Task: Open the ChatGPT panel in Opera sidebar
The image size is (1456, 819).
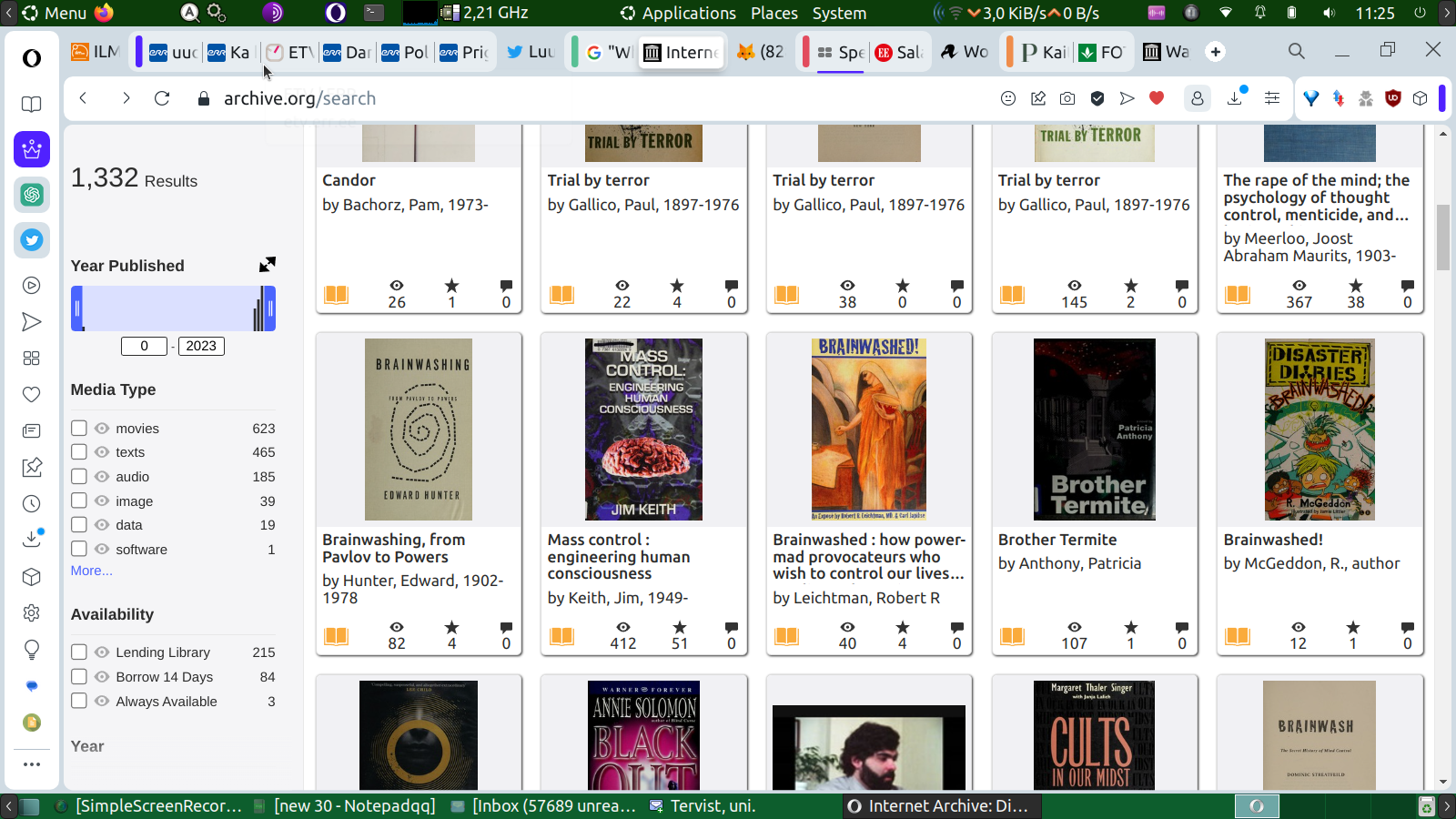Action: tap(32, 195)
